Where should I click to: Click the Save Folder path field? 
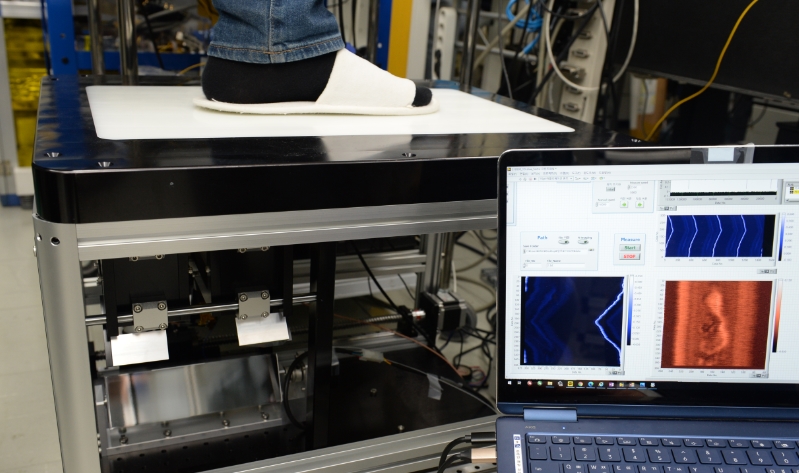point(555,251)
